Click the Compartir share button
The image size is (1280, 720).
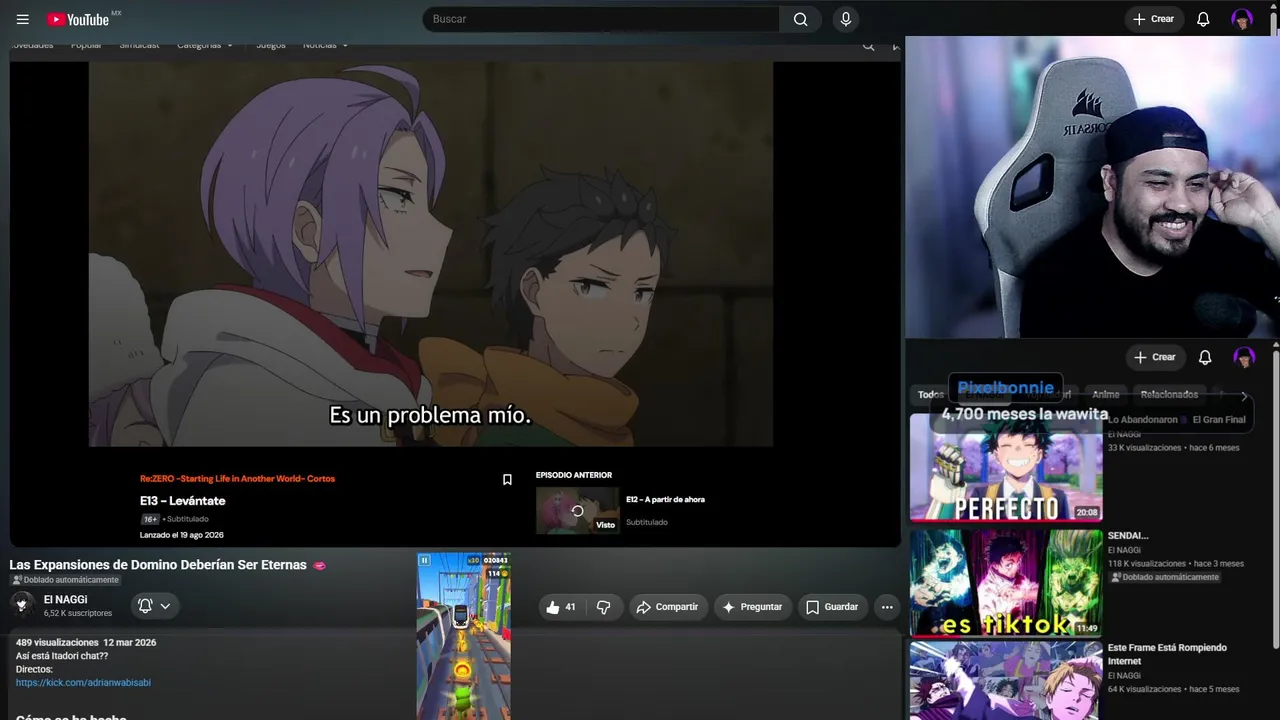(668, 607)
